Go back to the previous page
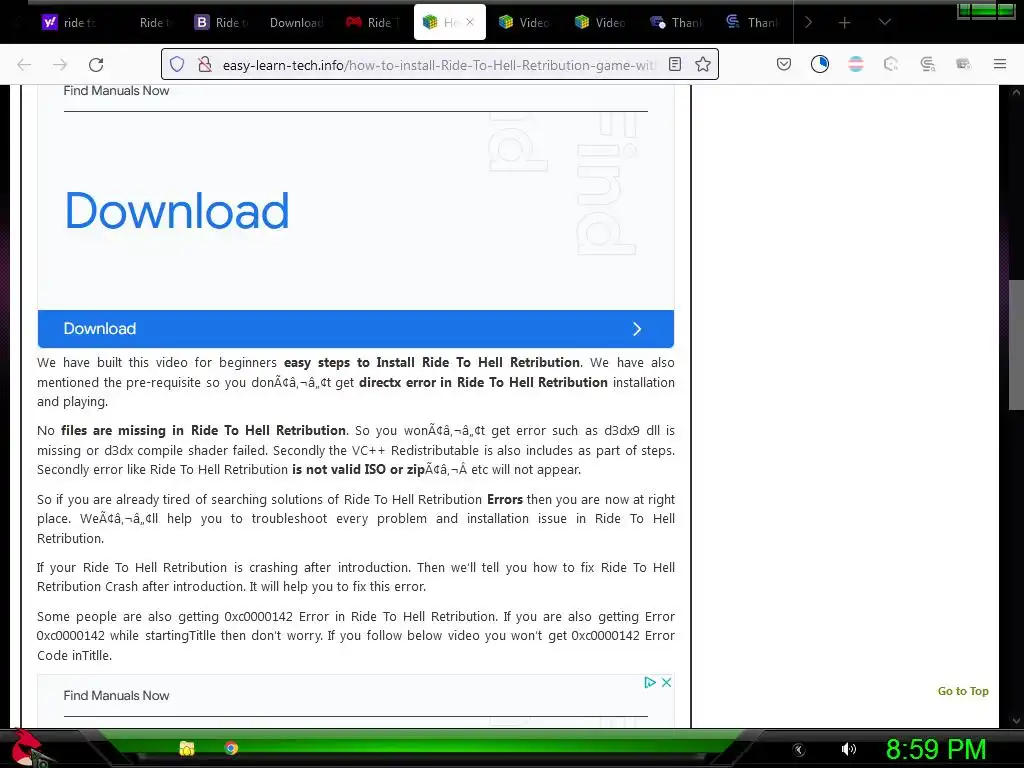The width and height of the screenshot is (1024, 768). pyautogui.click(x=24, y=65)
